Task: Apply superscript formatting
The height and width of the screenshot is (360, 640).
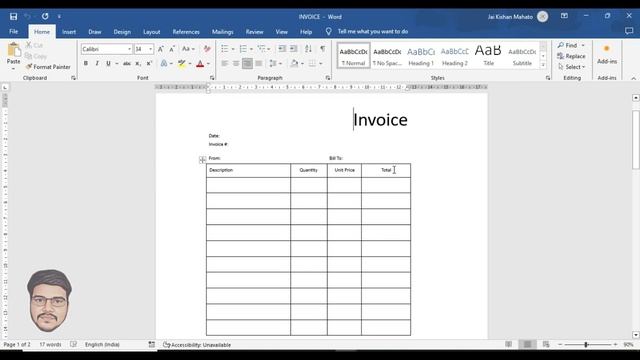Action: click(149, 63)
